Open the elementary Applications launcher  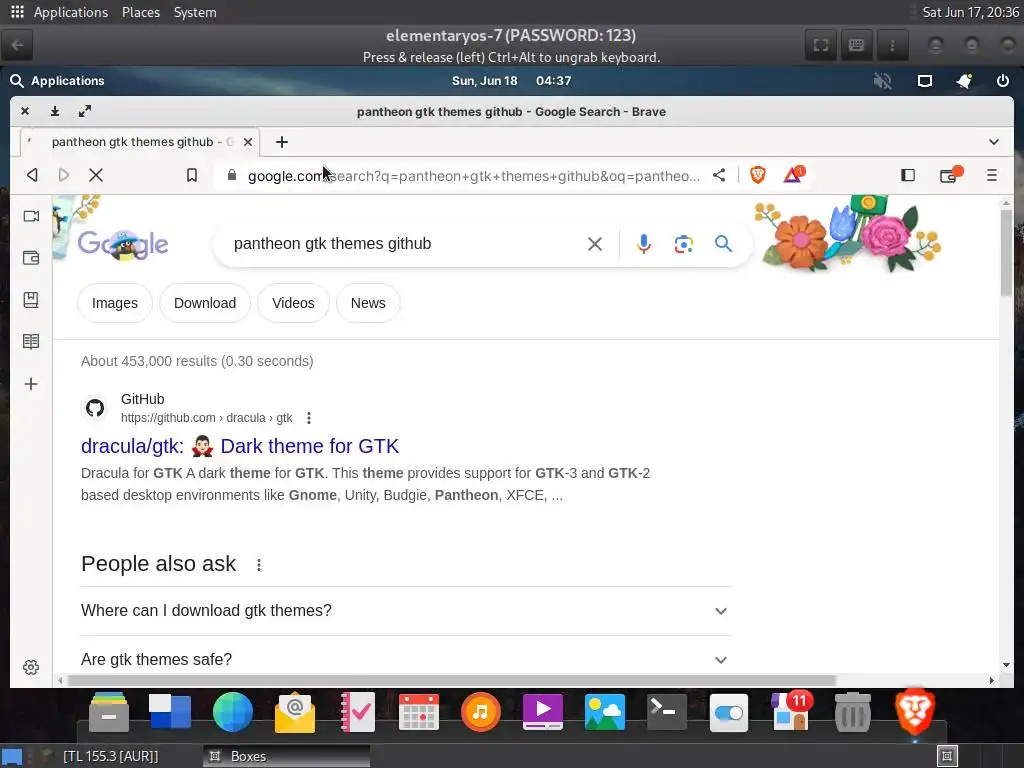point(57,81)
